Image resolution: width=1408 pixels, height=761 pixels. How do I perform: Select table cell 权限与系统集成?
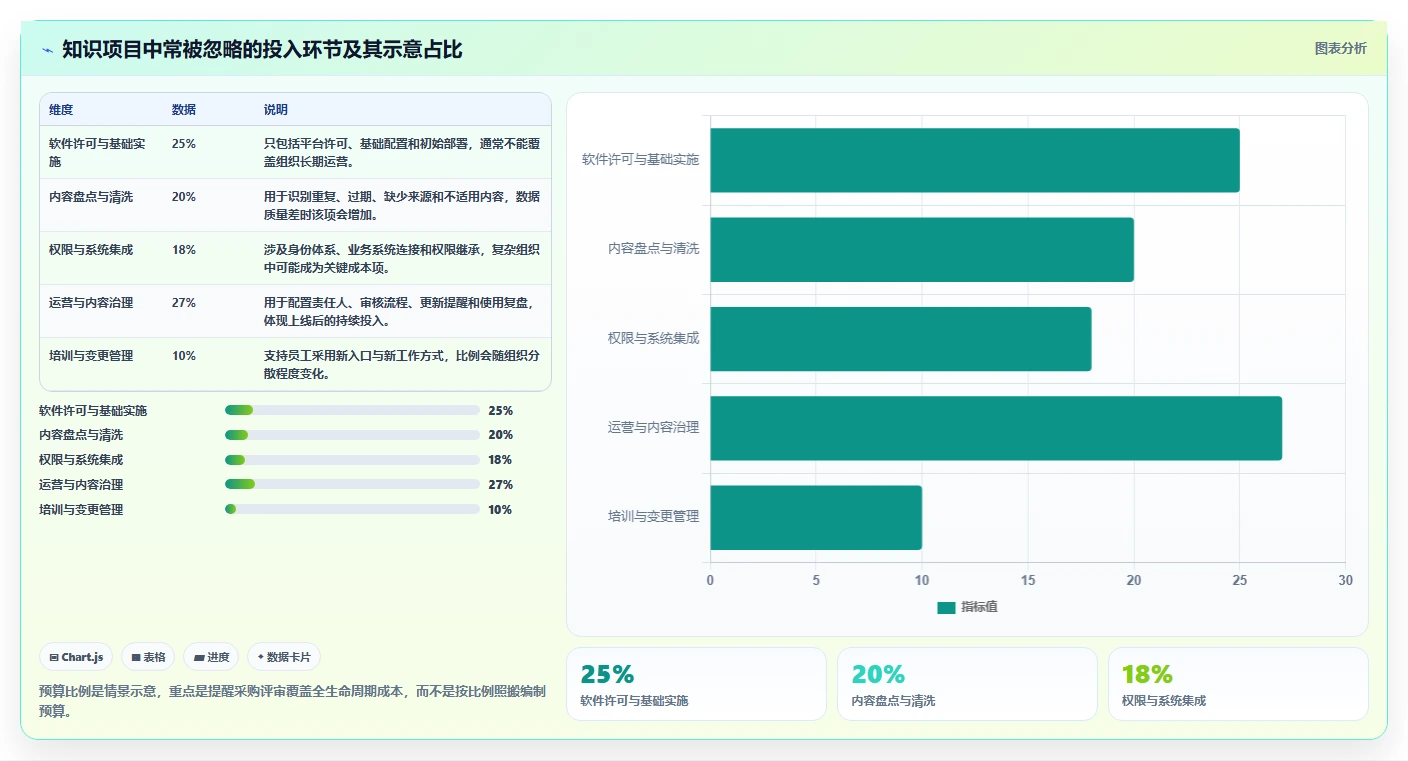91,250
